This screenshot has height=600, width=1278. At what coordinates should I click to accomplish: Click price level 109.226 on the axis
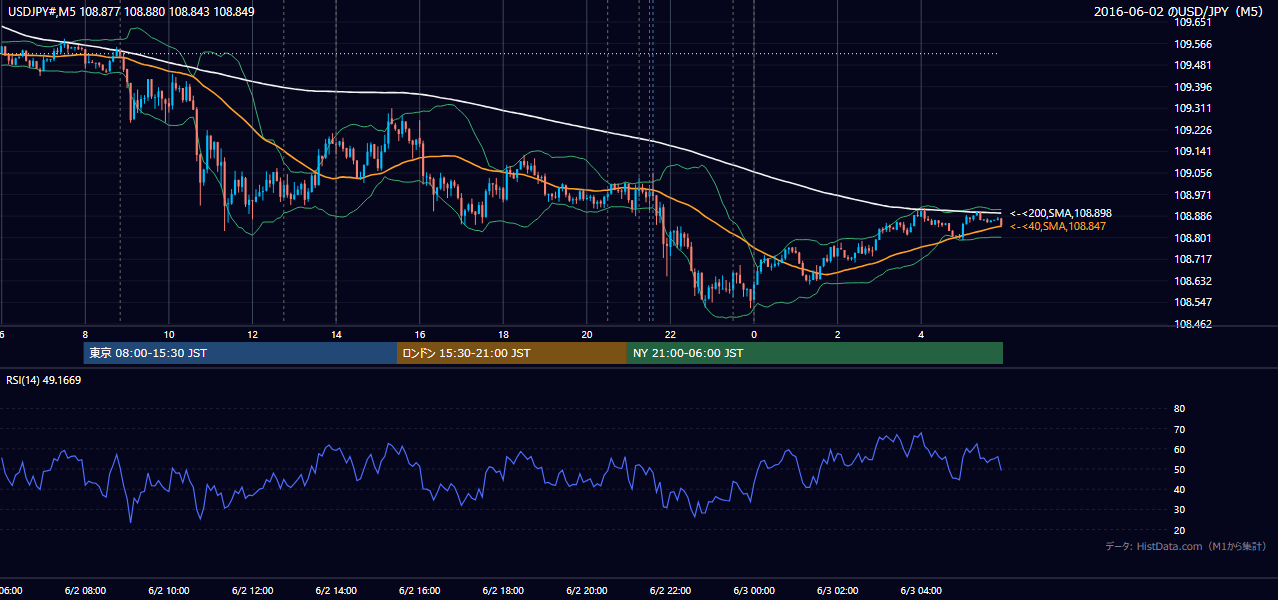(x=1192, y=130)
